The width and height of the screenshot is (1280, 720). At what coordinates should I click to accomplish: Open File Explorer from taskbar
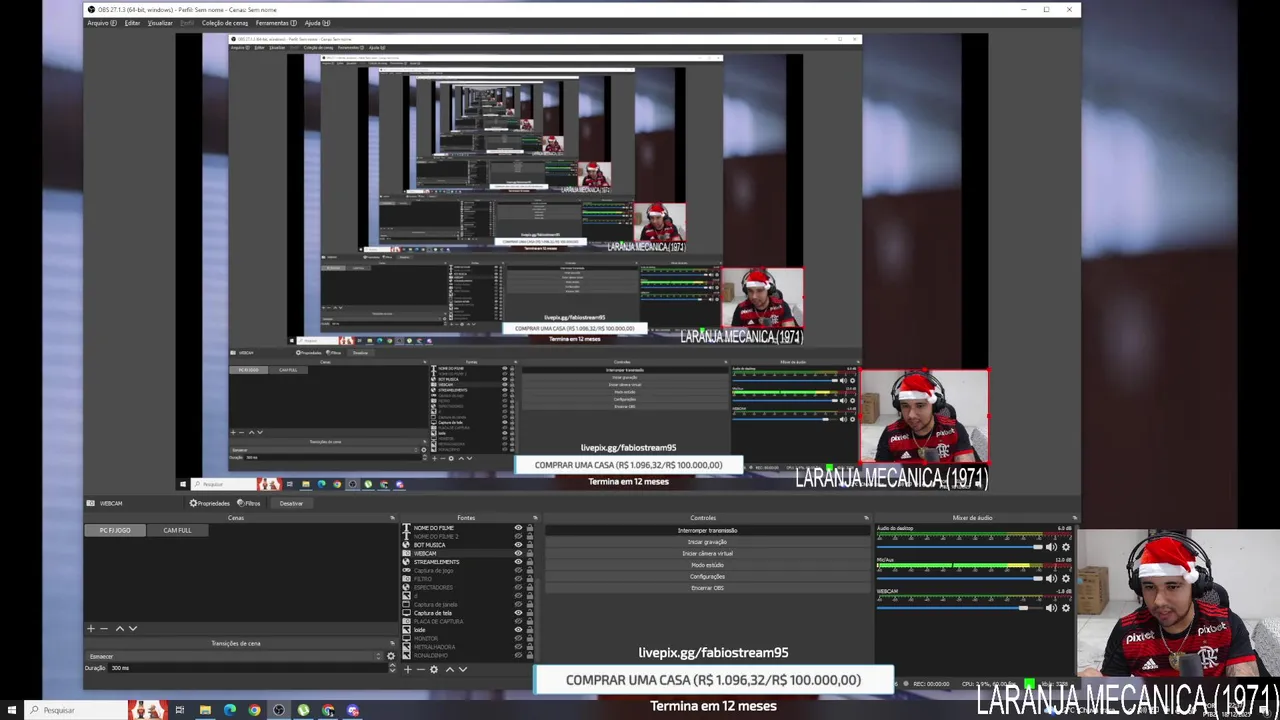[205, 710]
